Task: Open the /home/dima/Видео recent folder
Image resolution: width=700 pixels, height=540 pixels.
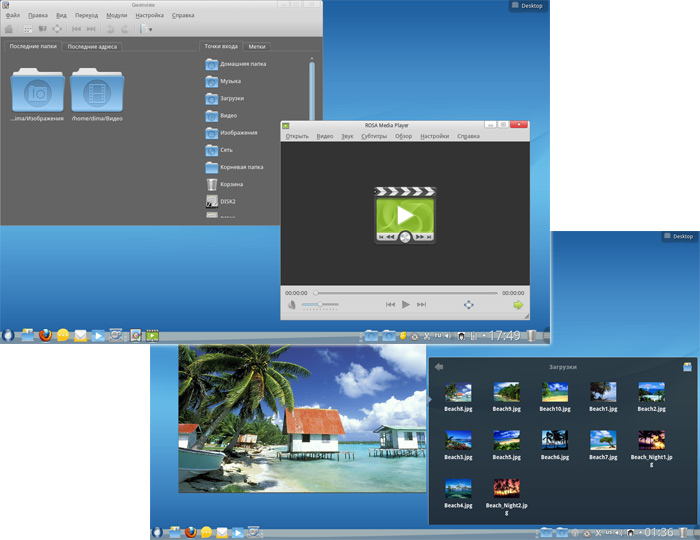Action: (x=97, y=95)
